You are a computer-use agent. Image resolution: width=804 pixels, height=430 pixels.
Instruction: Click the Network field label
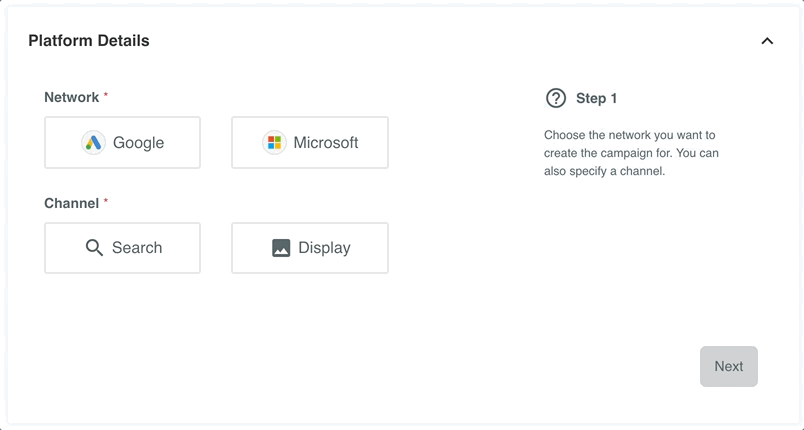point(72,97)
